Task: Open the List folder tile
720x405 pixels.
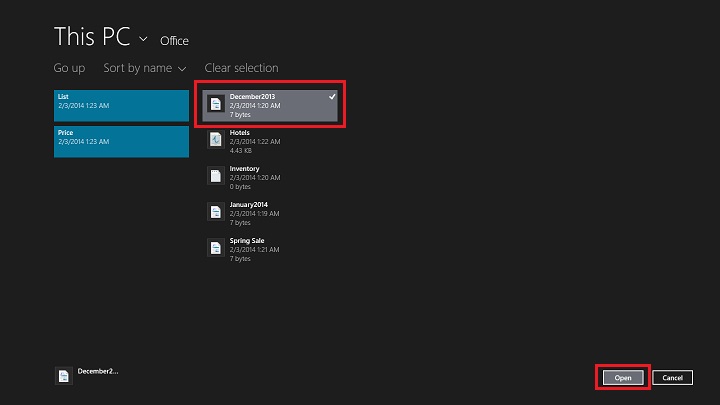Action: tap(121, 105)
